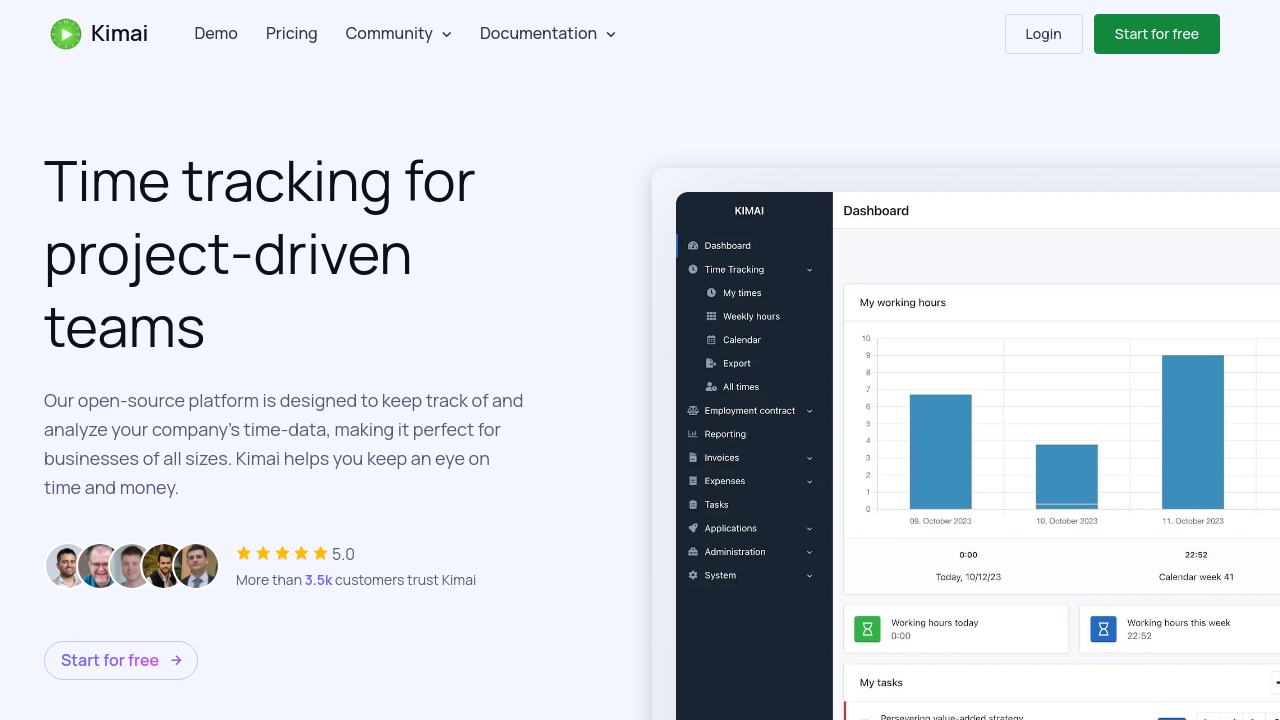Expand the Invoices chevron
This screenshot has width=1280, height=720.
click(809, 458)
